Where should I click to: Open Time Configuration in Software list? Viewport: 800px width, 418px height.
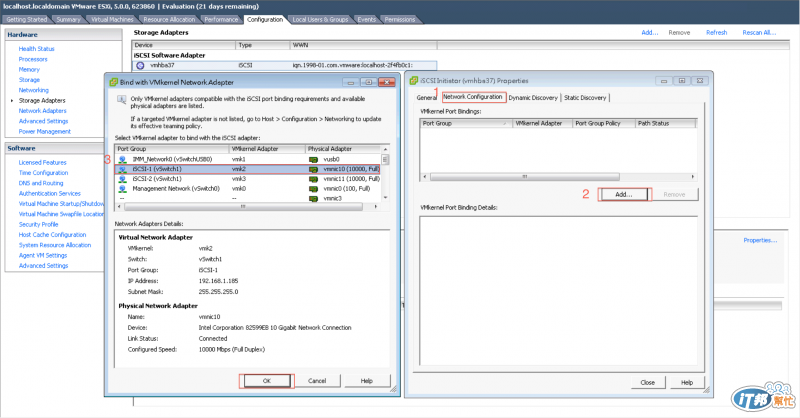pos(43,173)
